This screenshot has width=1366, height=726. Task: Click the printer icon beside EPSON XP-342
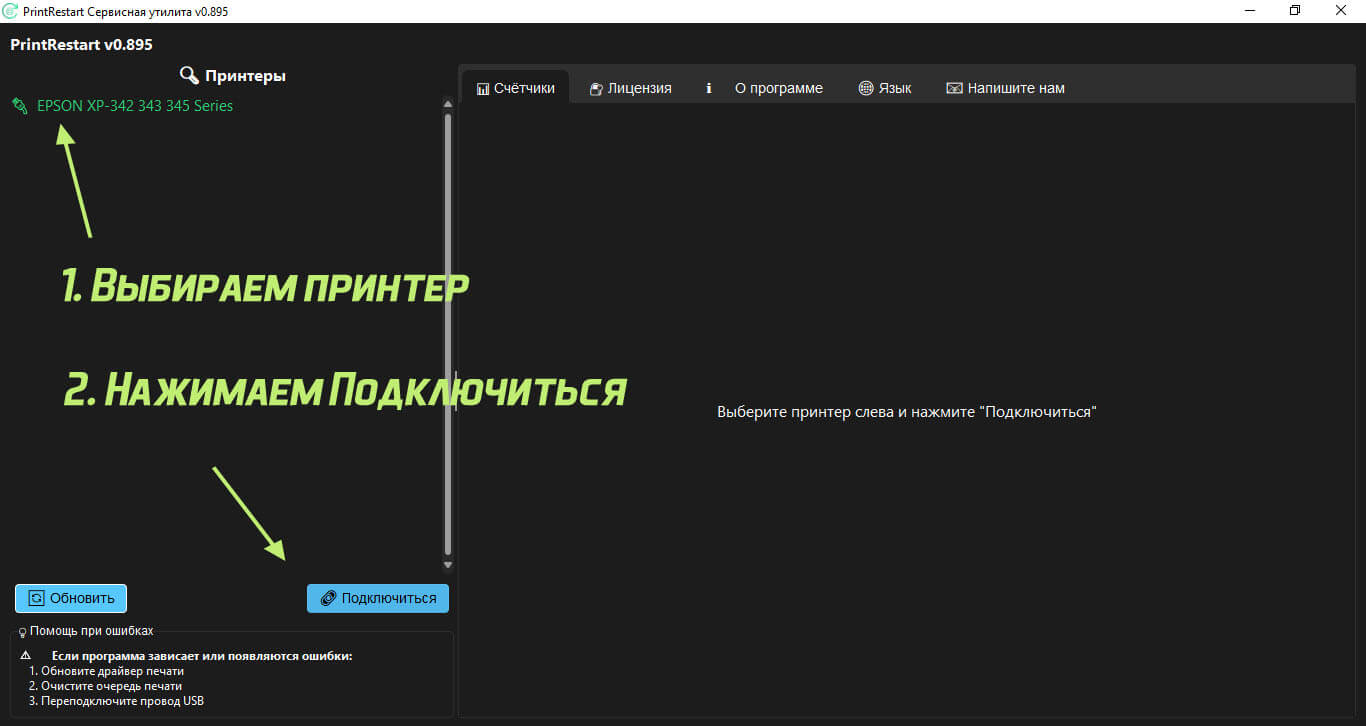point(19,106)
